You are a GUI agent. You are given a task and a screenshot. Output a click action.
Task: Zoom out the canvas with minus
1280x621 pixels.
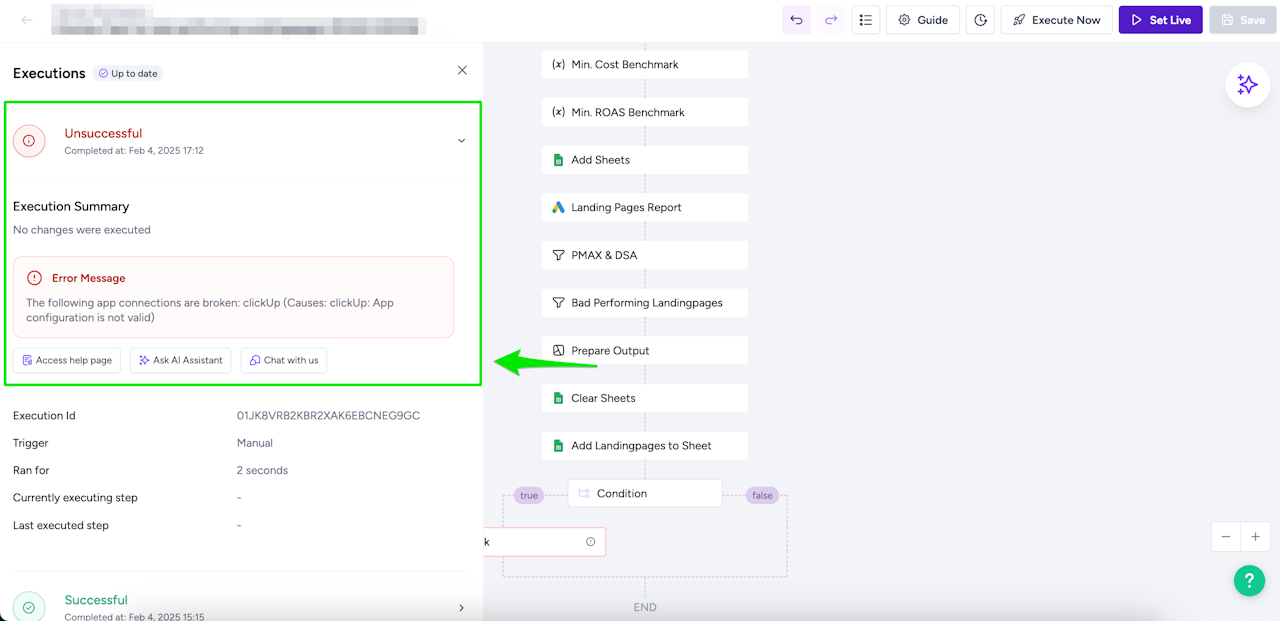[x=1226, y=537]
